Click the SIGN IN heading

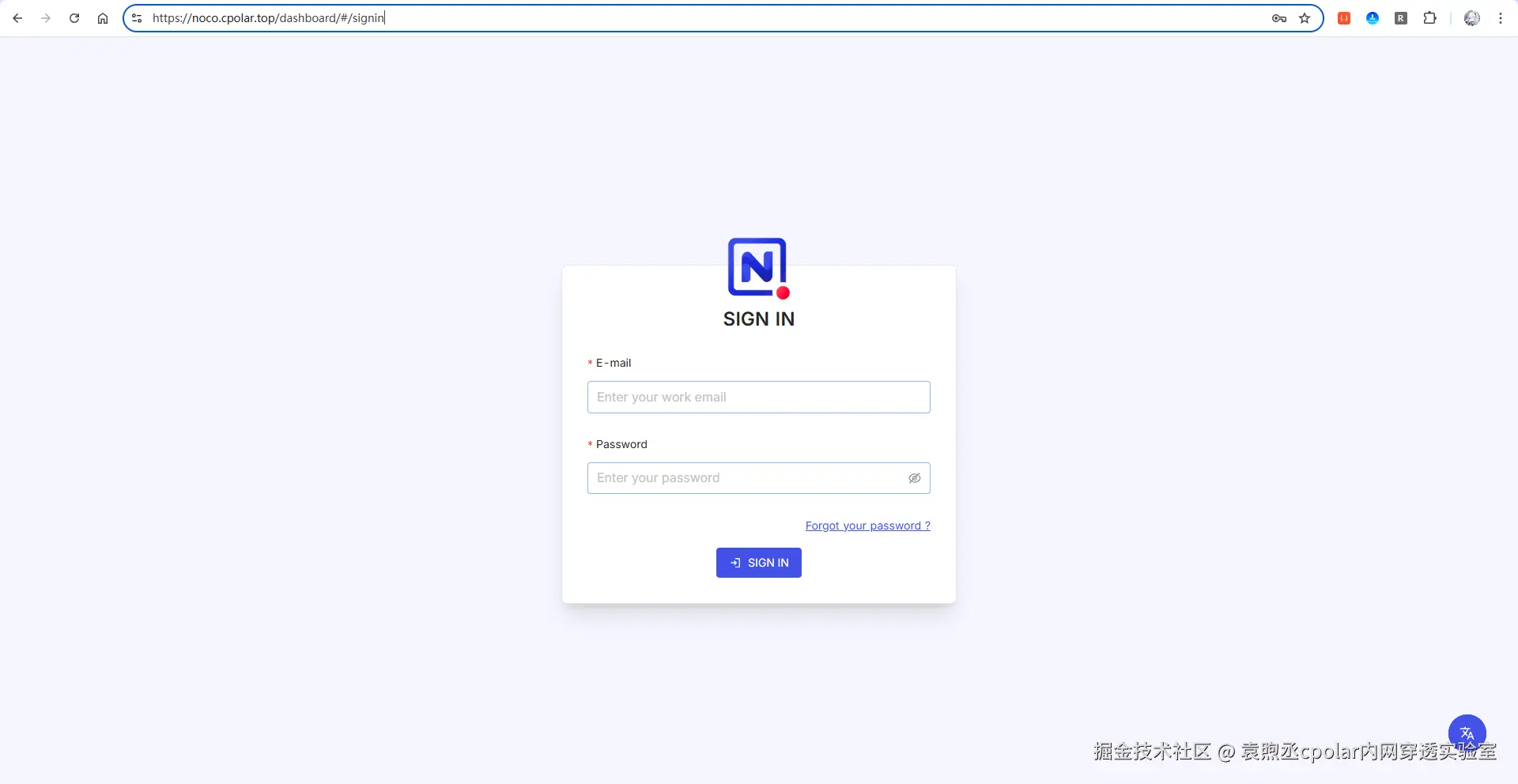pos(759,318)
